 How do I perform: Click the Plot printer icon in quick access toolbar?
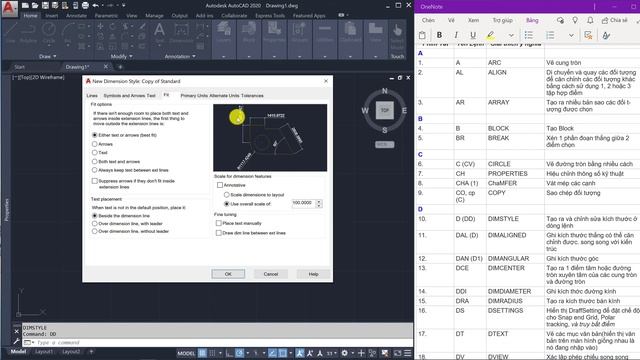pyautogui.click(x=85, y=6)
